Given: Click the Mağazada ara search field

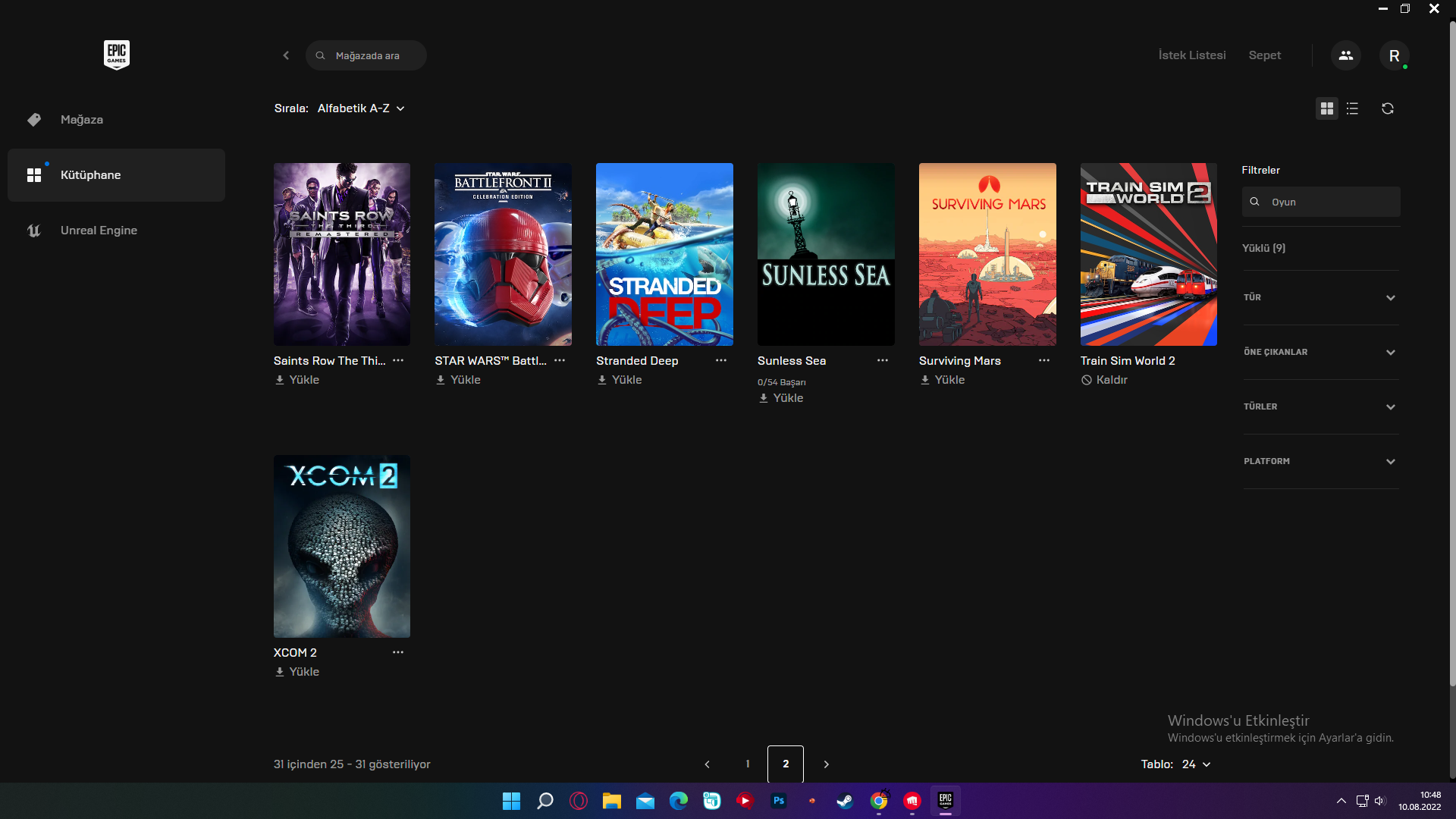Looking at the screenshot, I should click(x=366, y=55).
